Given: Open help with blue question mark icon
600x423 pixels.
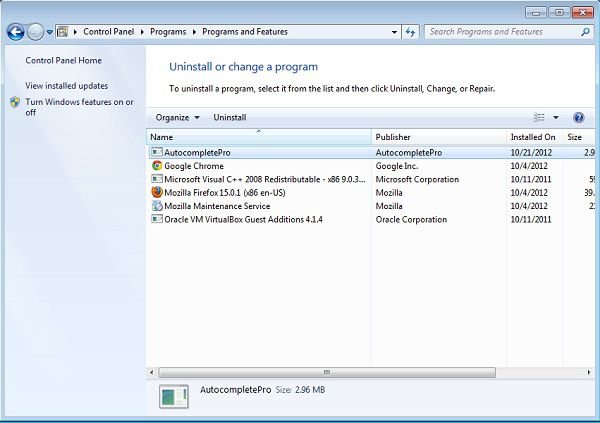Looking at the screenshot, I should coord(579,118).
